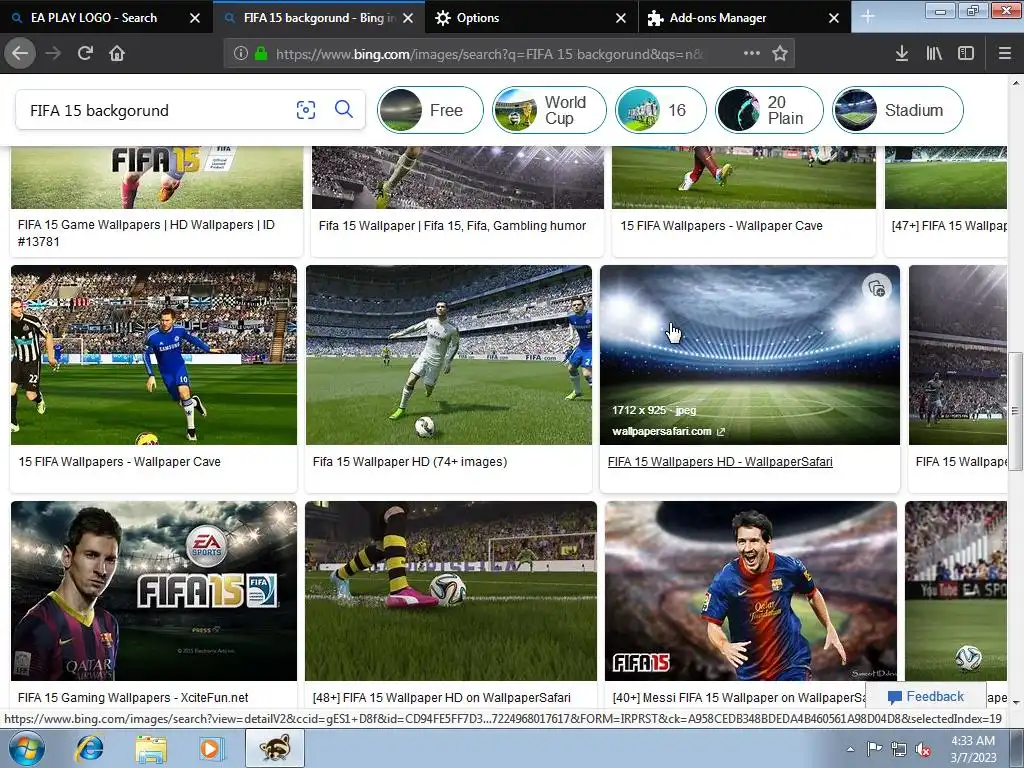This screenshot has height=768, width=1024.
Task: Bookmark this page with the star
Action: coord(780,54)
